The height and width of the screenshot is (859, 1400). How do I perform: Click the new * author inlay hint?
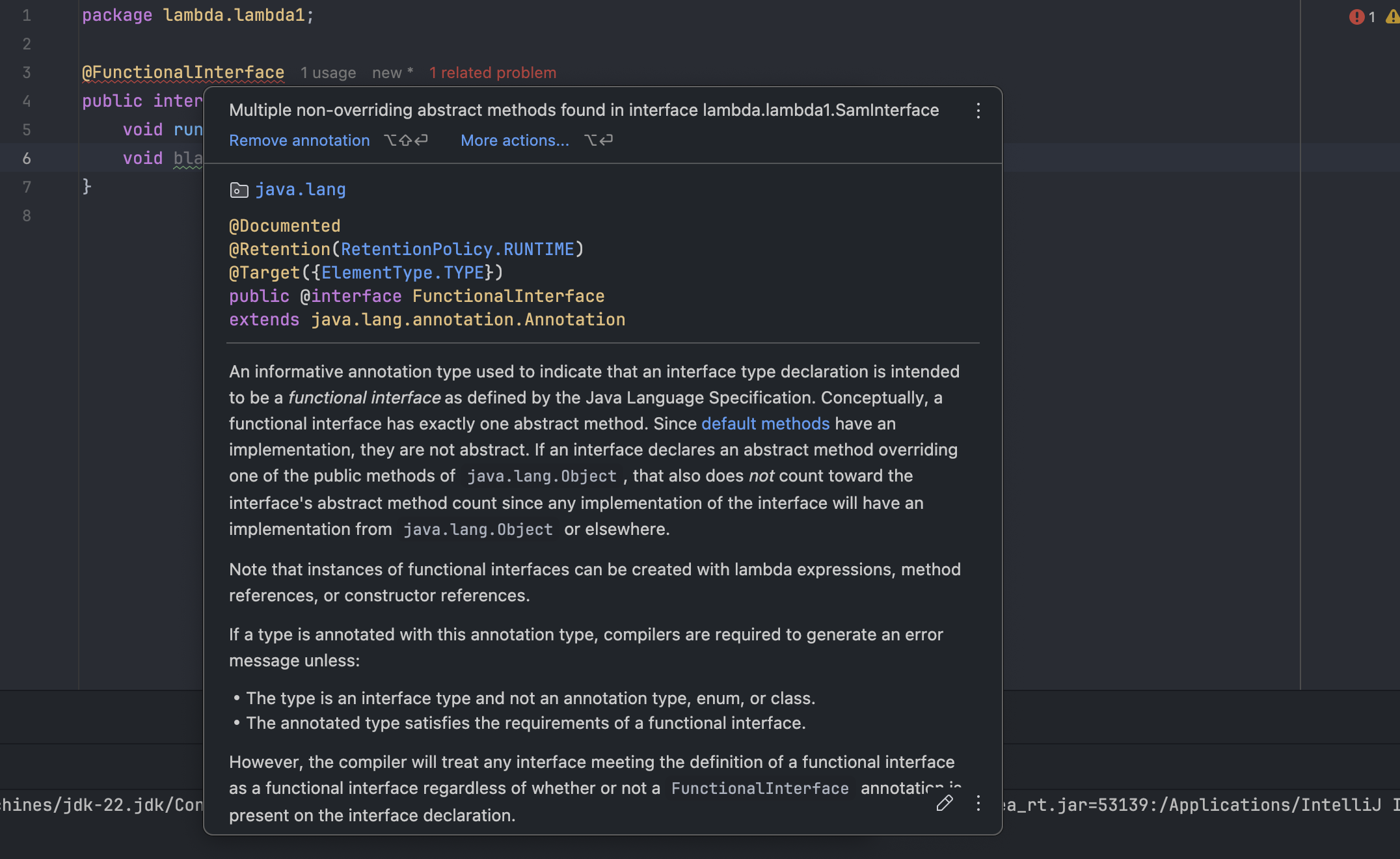tap(392, 73)
